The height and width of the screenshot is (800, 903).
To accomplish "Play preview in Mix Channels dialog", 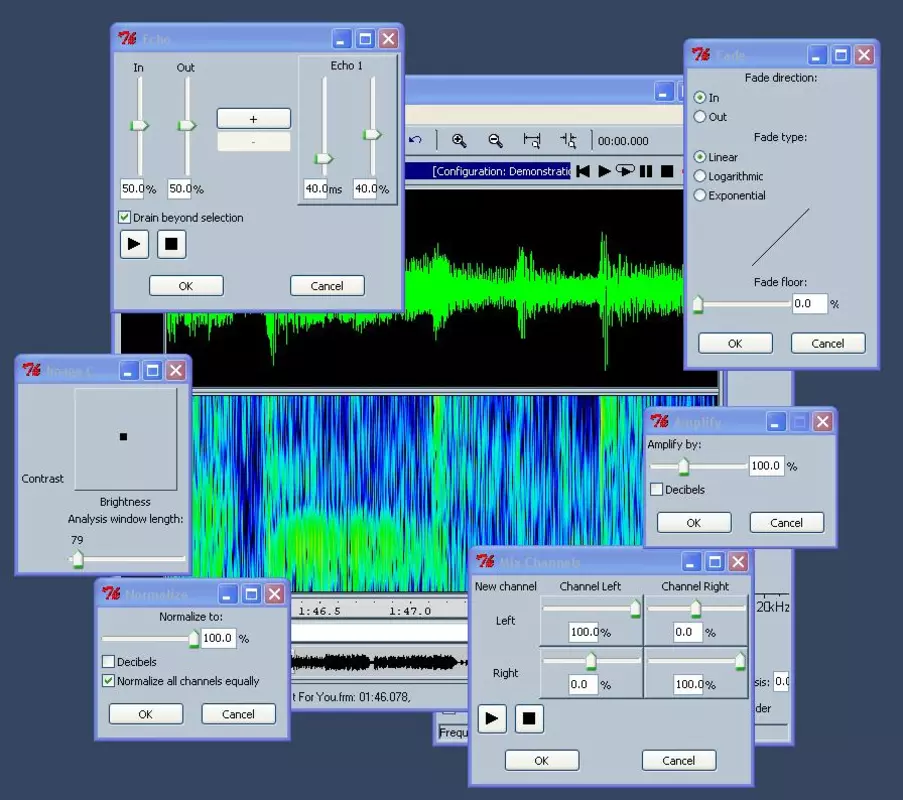I will point(492,718).
